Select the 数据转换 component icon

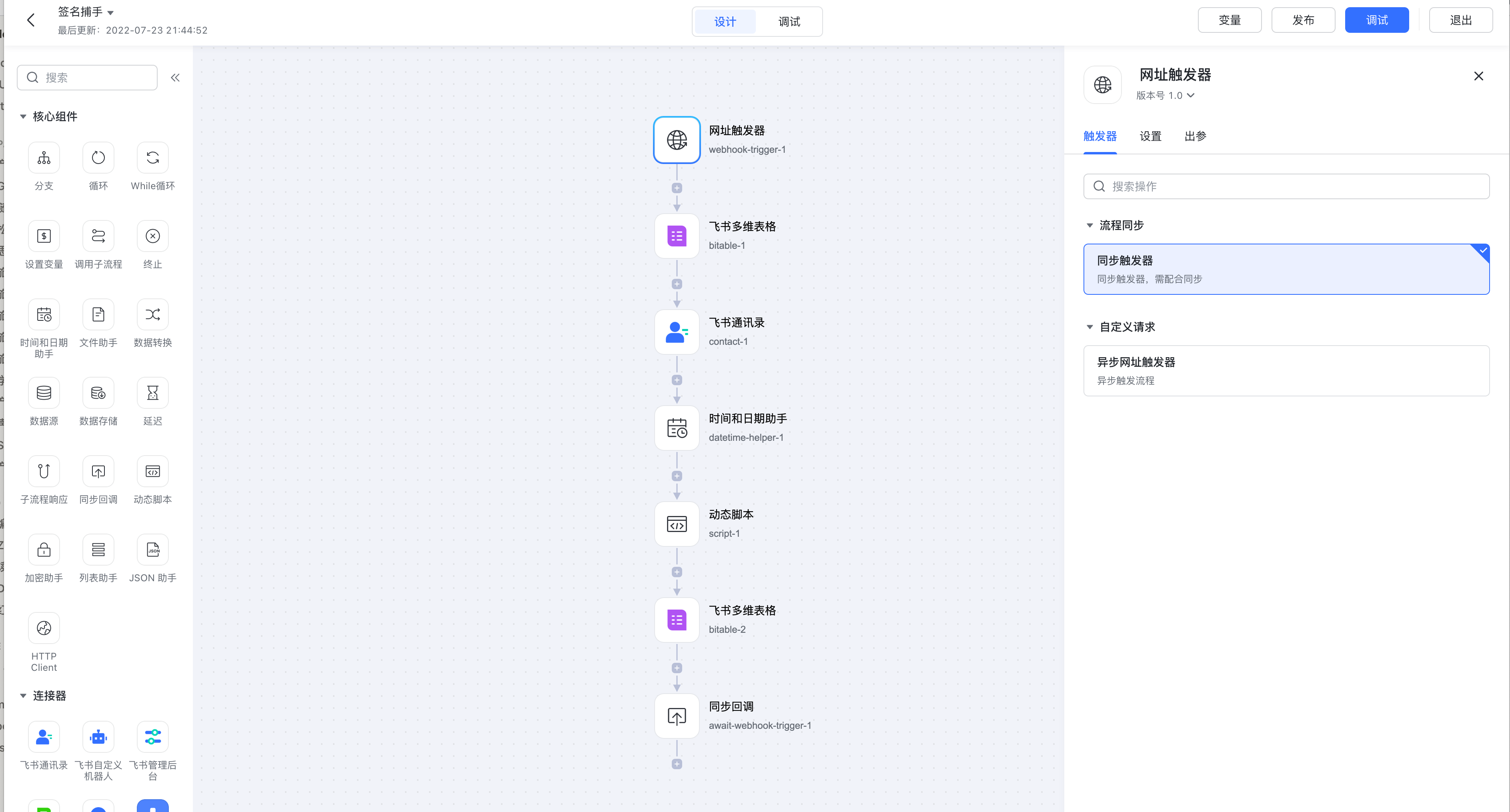coord(153,315)
